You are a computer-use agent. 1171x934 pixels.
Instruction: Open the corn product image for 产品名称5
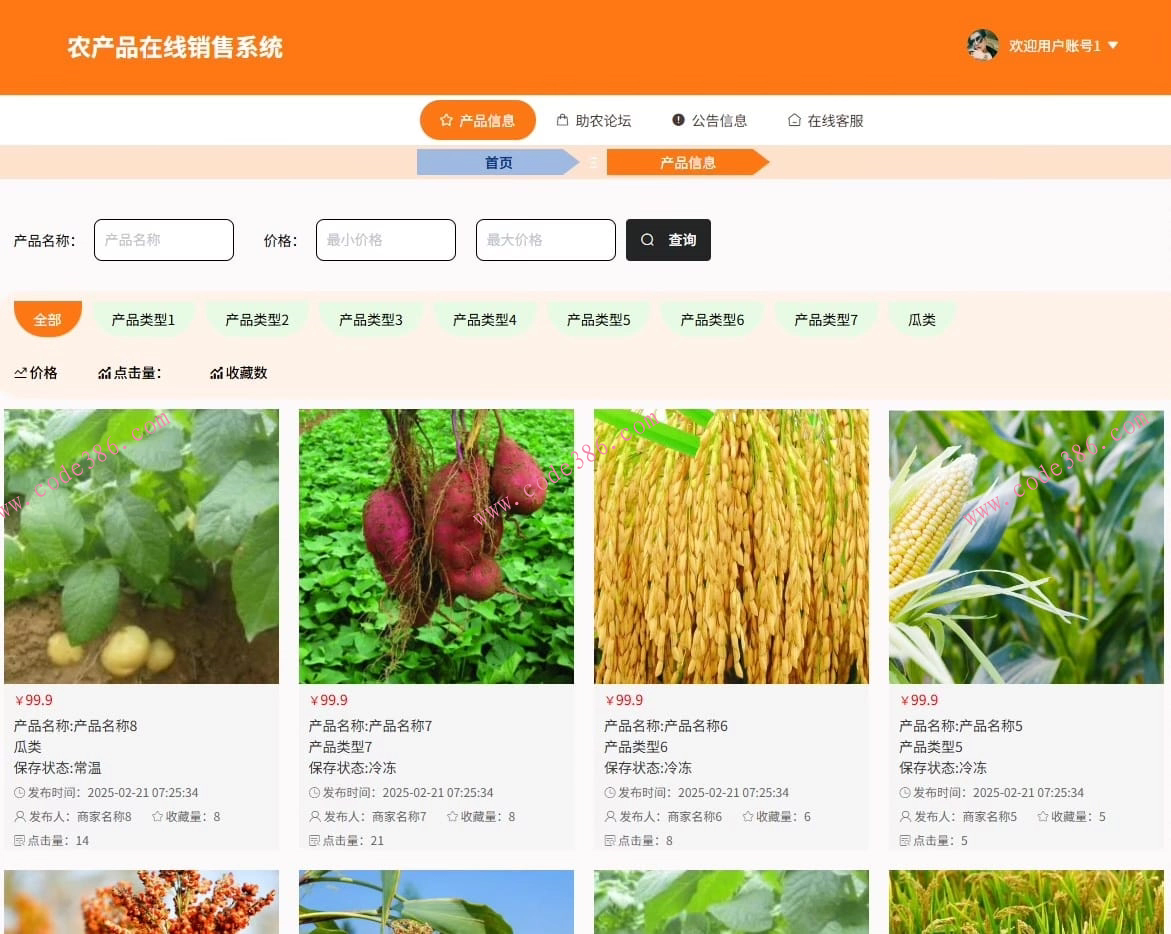coord(1026,545)
